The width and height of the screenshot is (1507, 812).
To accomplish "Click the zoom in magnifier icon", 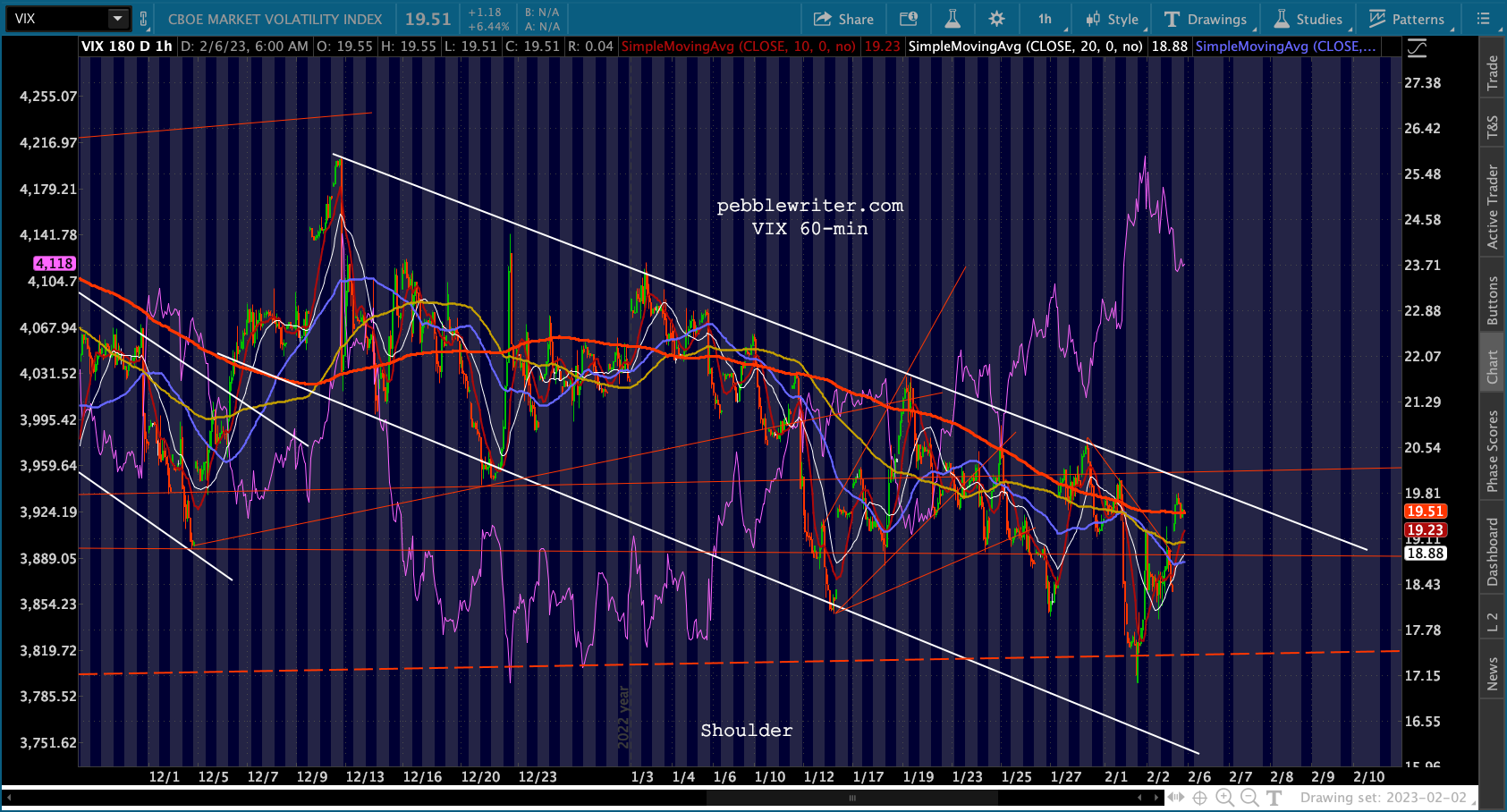I will point(1224,798).
